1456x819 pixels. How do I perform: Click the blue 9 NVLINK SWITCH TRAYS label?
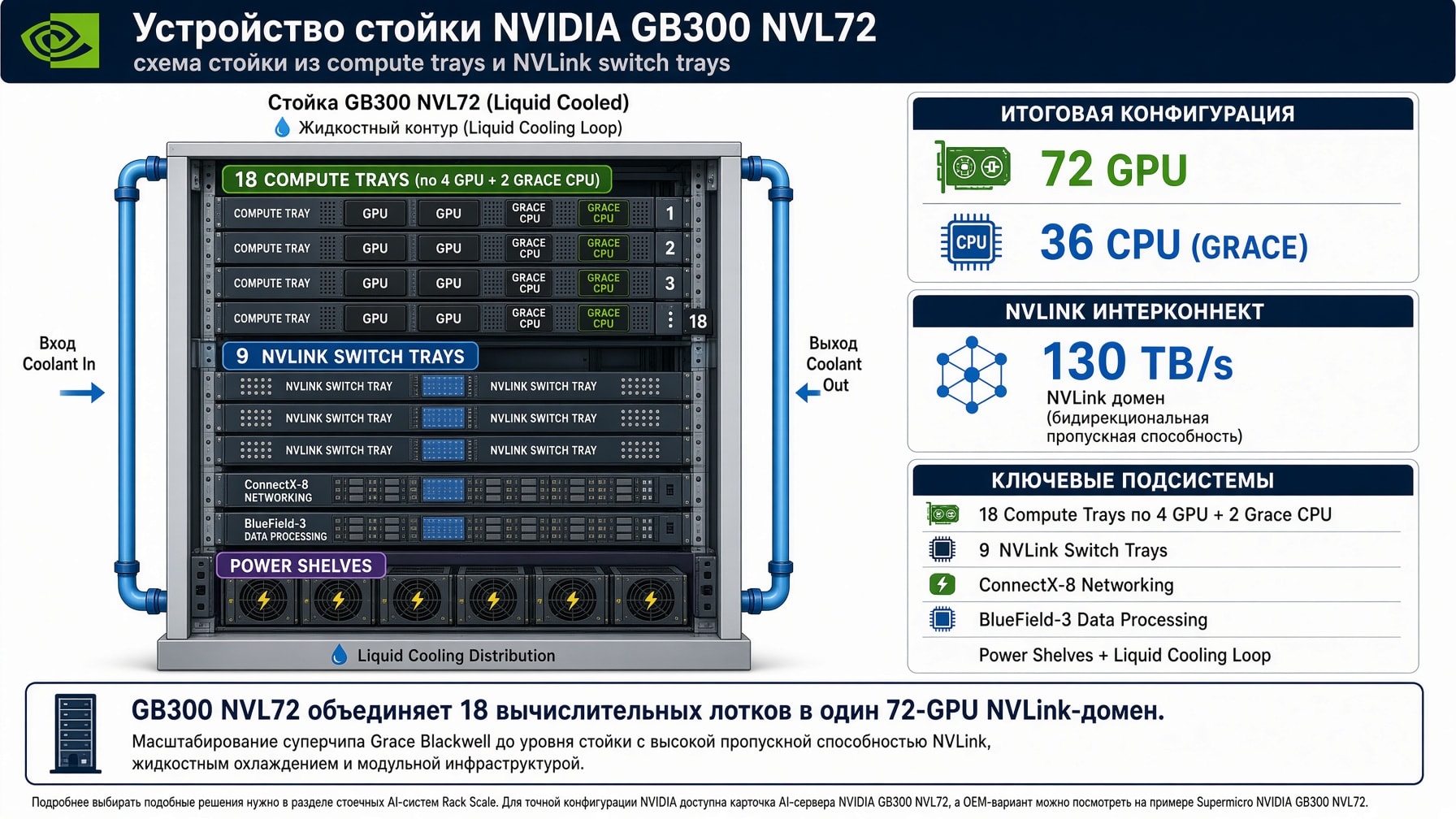[350, 356]
